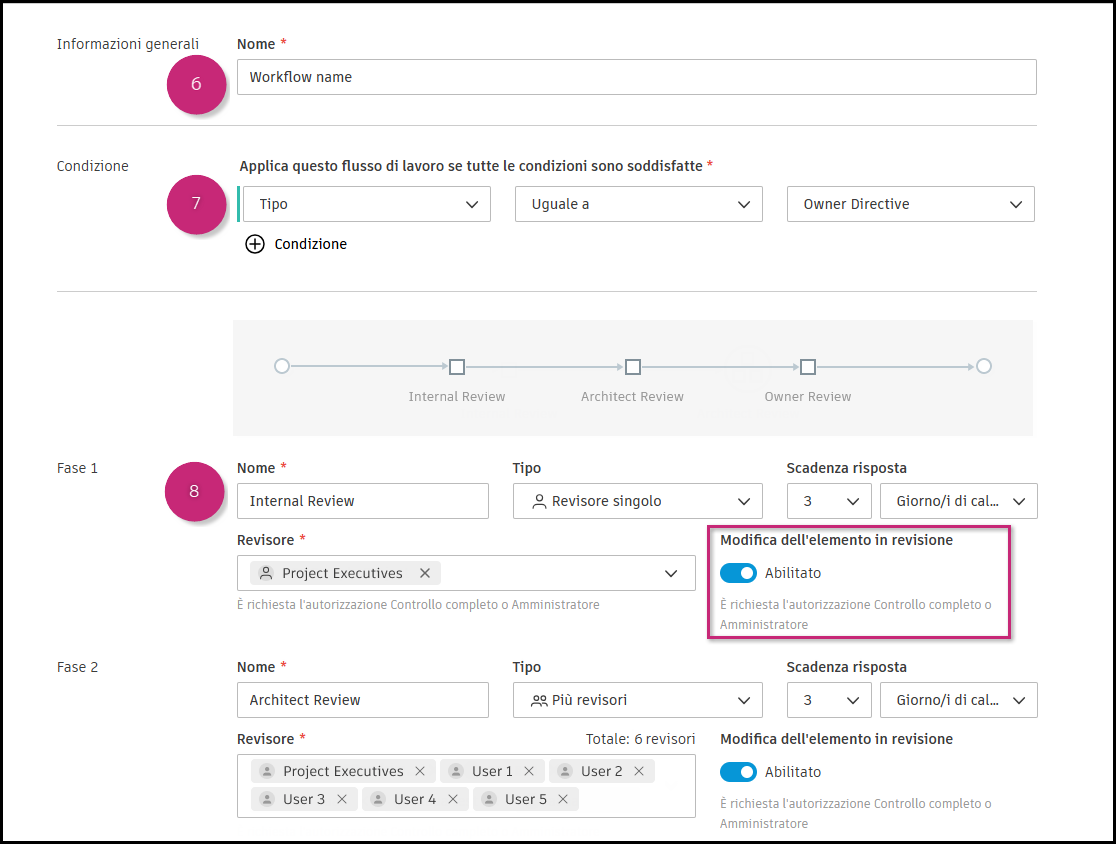Click inside the Workflow name field
Viewport: 1116px width, 844px height.
(637, 76)
